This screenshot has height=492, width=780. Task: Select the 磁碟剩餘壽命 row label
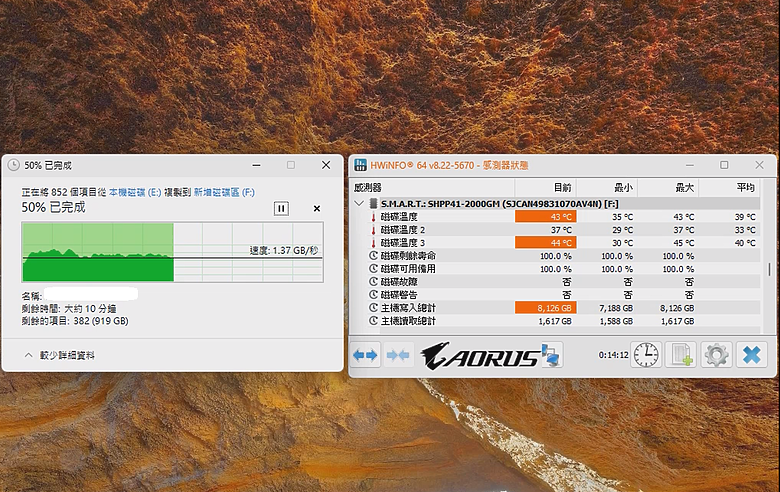coord(408,256)
